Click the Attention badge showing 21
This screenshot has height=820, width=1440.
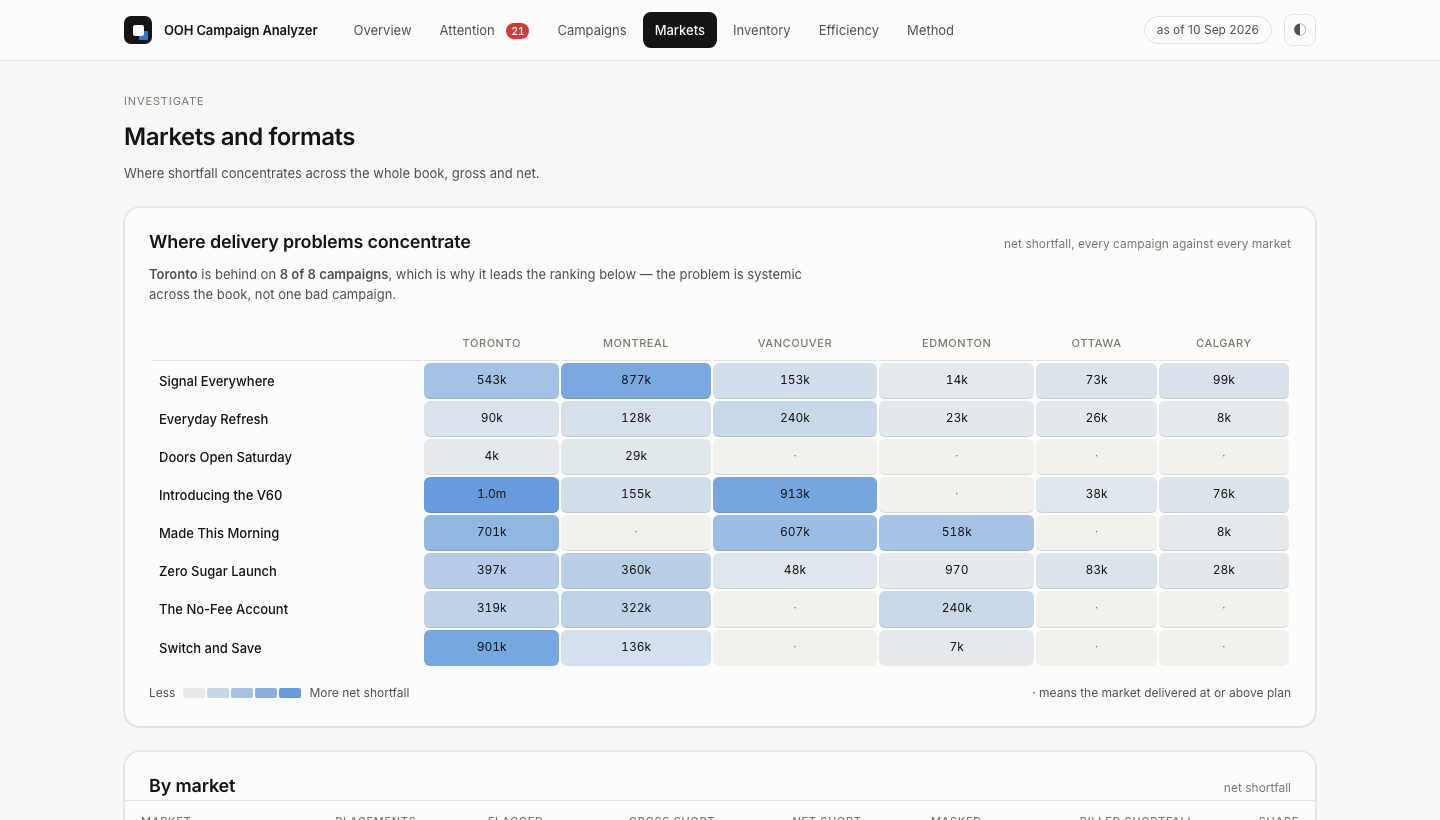(517, 31)
